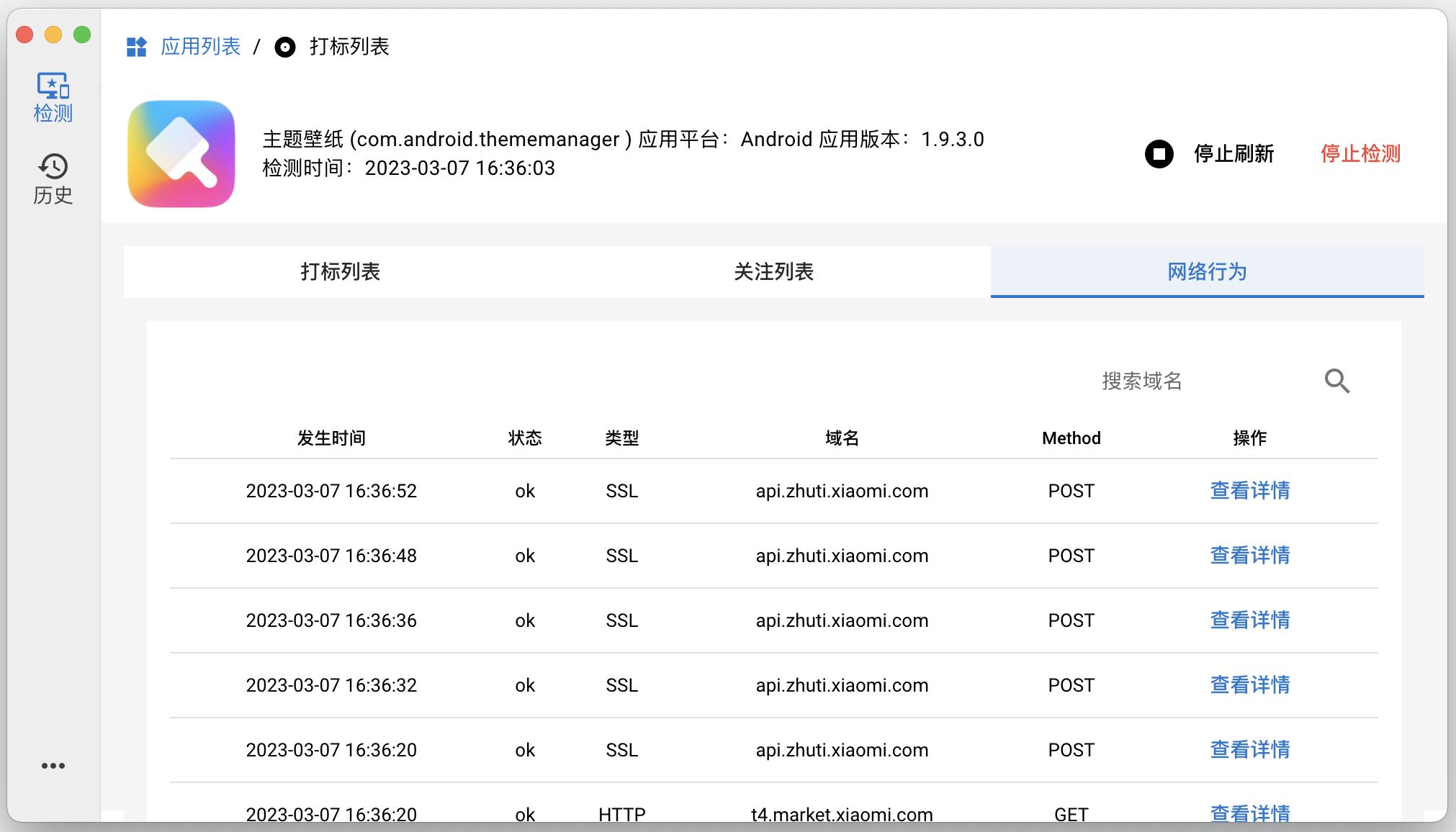The image size is (1456, 832).
Task: Click timestamp 2023-03-07 16:36:48
Action: coord(331,556)
